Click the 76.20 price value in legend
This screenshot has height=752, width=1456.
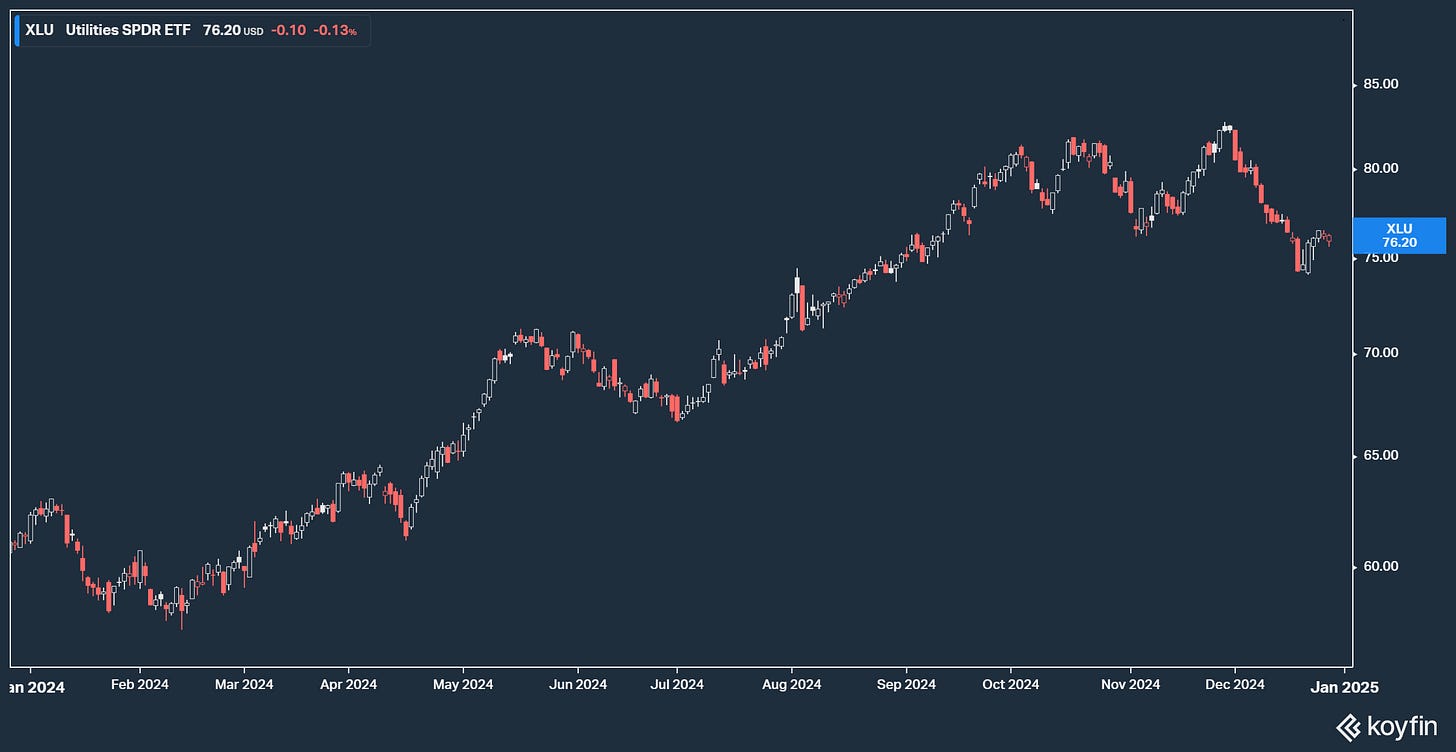221,30
